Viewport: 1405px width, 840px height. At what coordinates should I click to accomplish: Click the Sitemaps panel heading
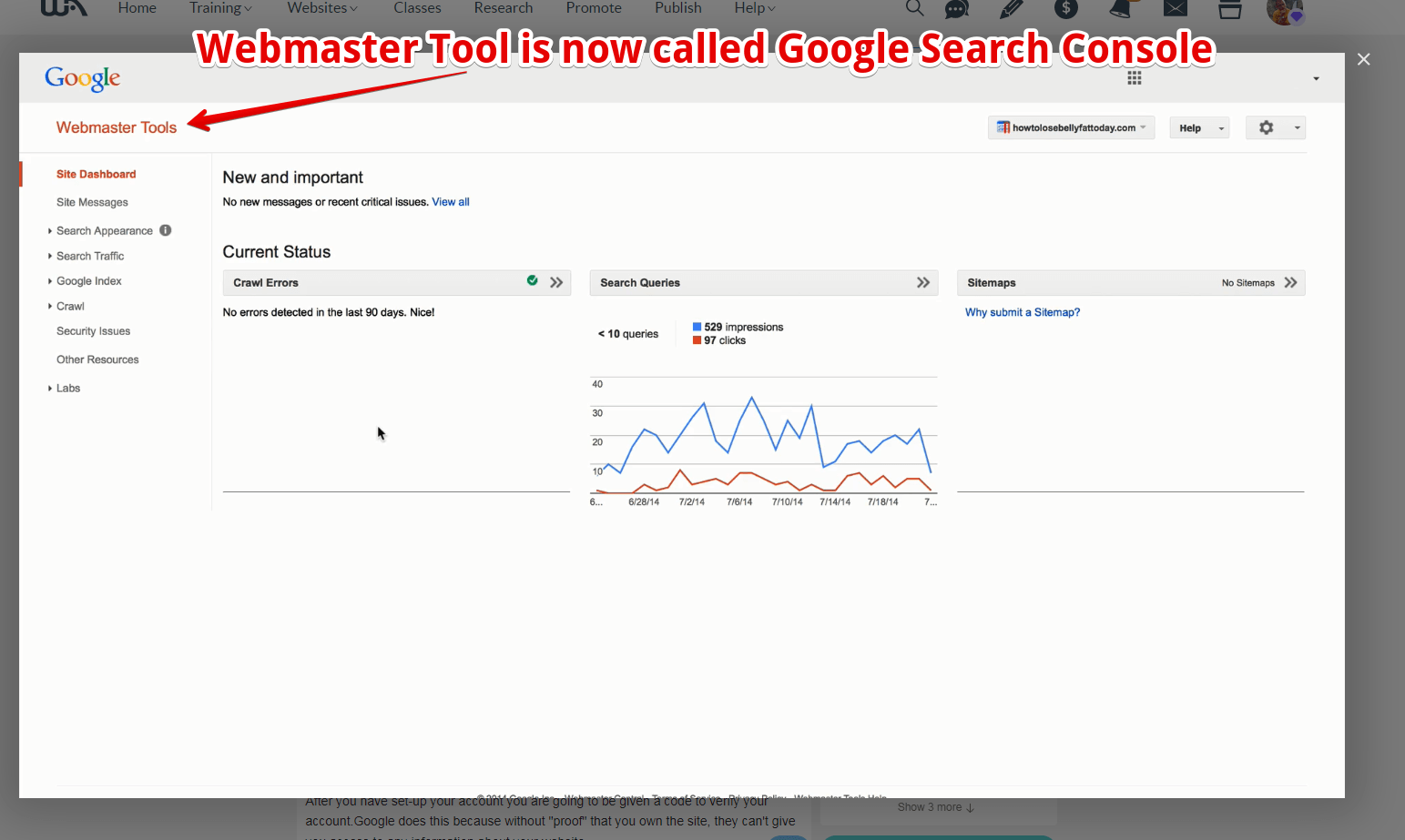992,283
